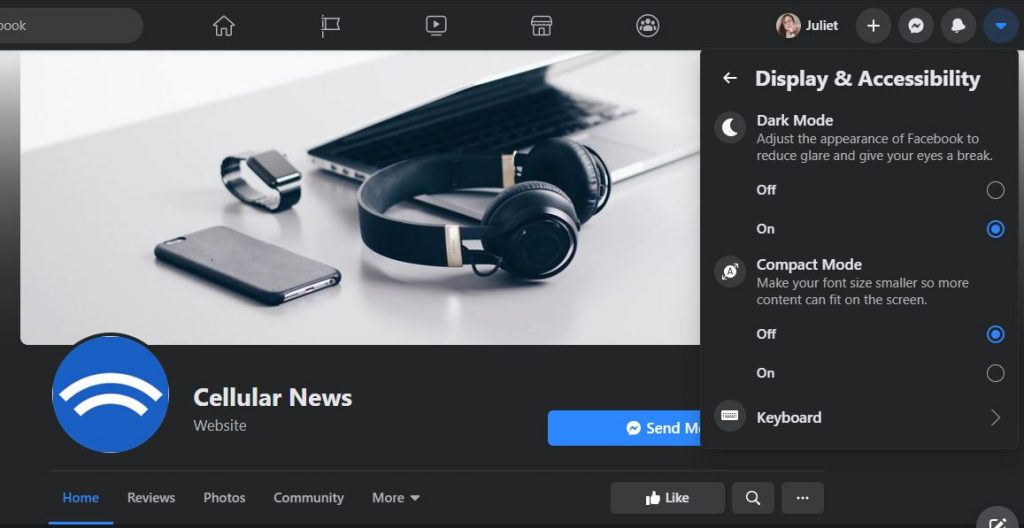Viewport: 1024px width, 528px height.
Task: Go back from Display & Accessibility panel
Action: [x=730, y=78]
